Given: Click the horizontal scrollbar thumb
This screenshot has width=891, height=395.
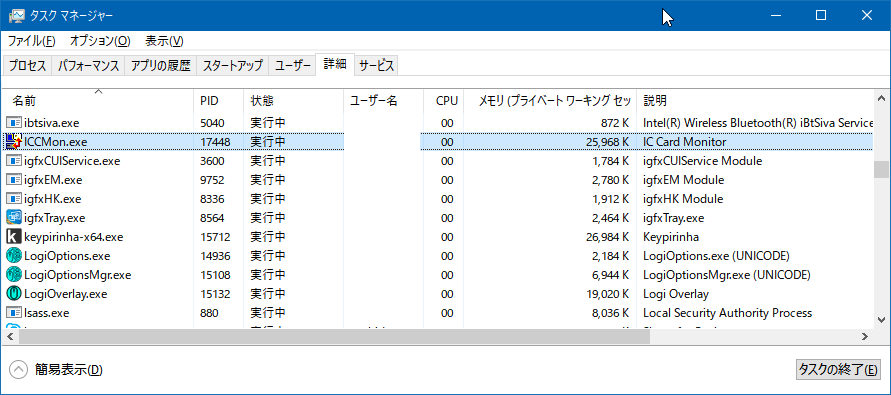Looking at the screenshot, I should coord(335,337).
